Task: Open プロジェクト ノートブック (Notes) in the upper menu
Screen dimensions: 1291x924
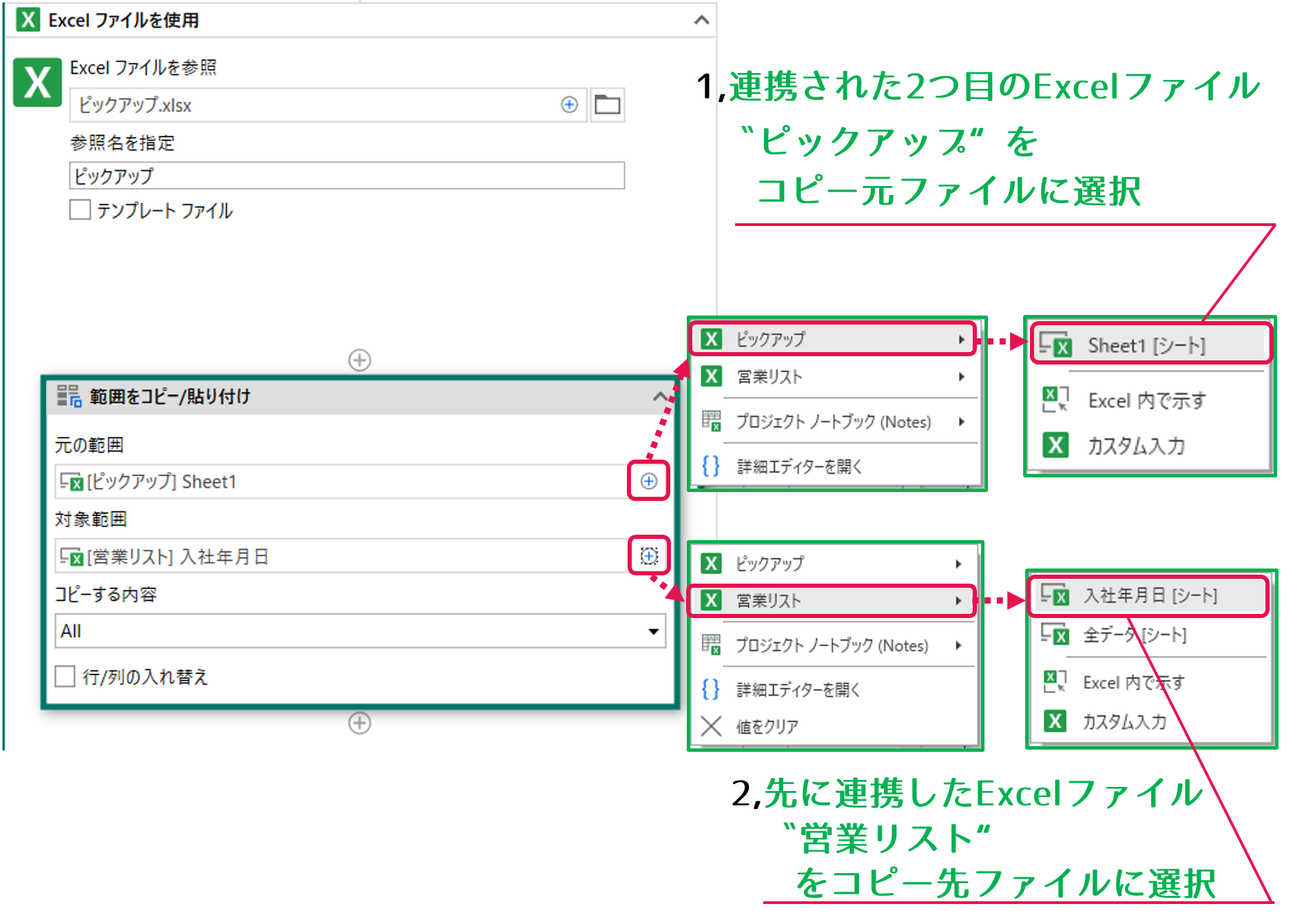Action: click(833, 421)
